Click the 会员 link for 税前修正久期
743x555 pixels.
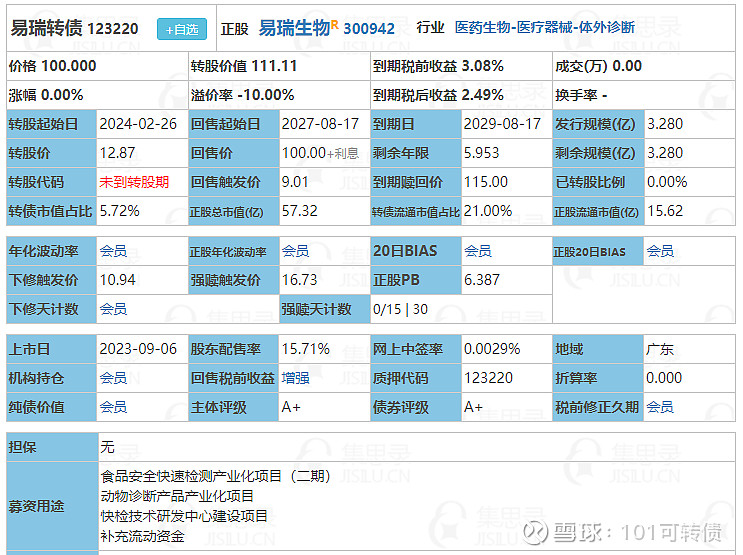[x=660, y=407]
